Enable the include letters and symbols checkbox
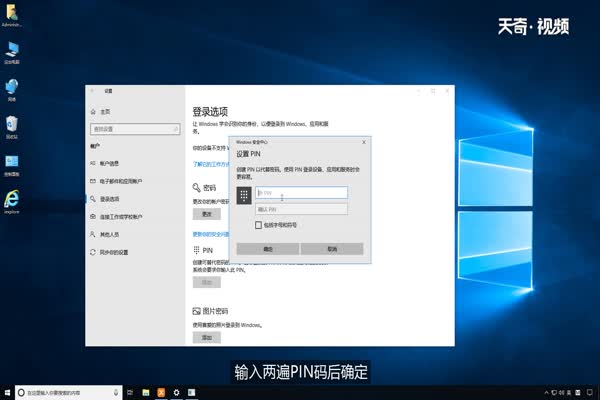600x400 pixels. pyautogui.click(x=259, y=225)
